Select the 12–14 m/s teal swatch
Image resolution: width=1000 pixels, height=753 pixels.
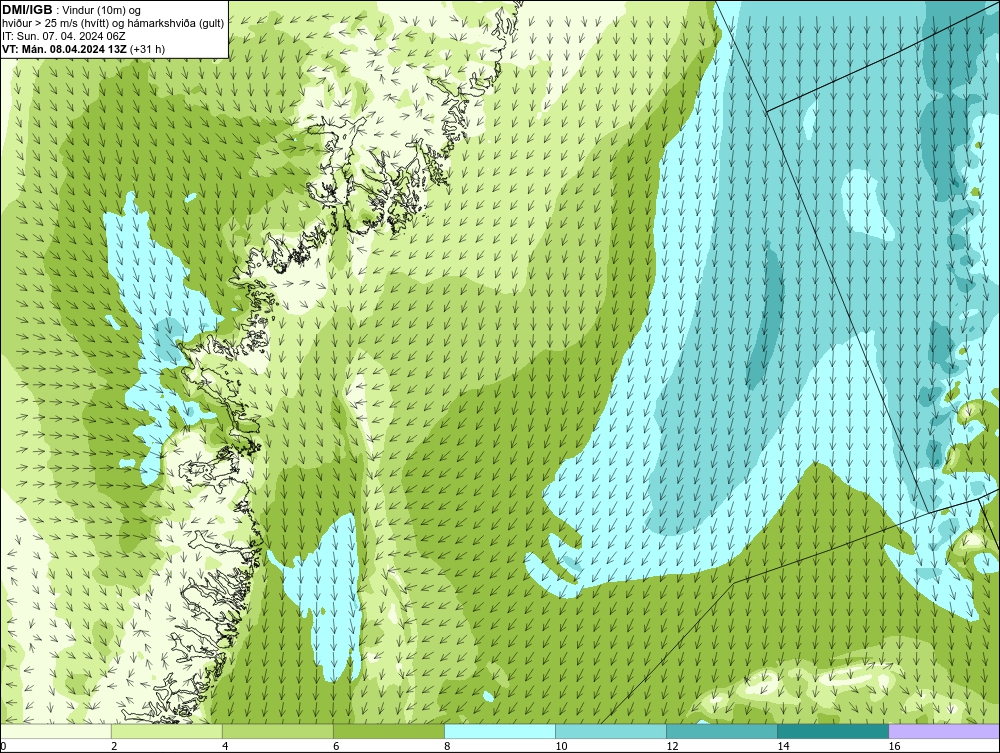click(722, 731)
